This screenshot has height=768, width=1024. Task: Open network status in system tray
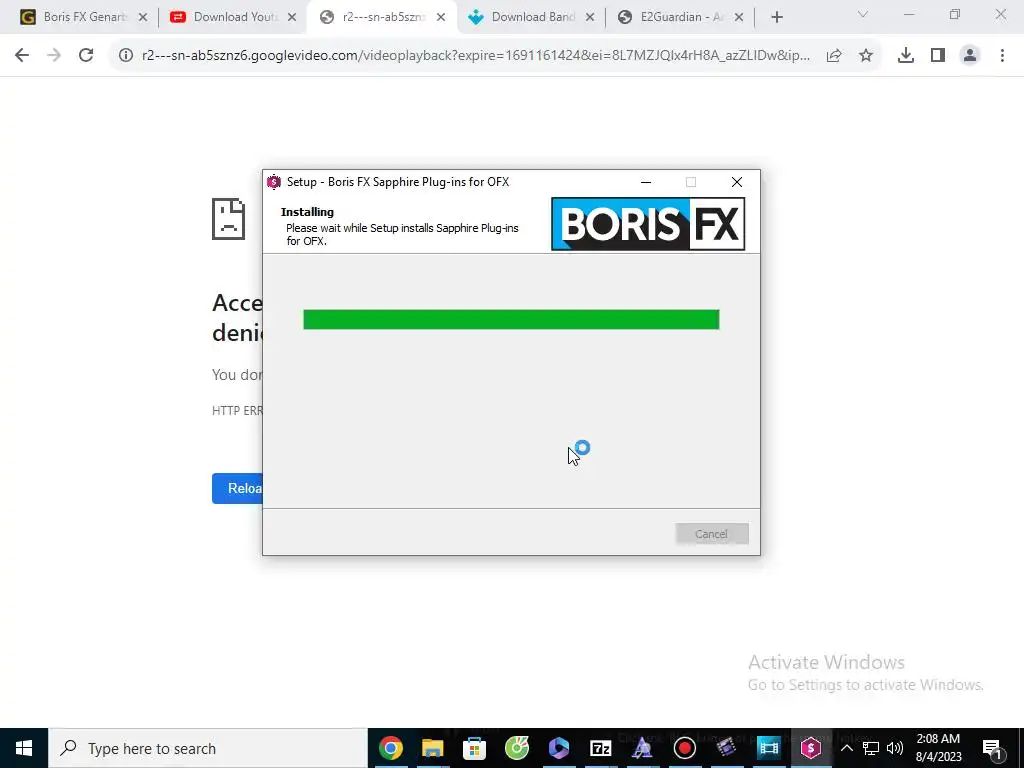click(871, 748)
